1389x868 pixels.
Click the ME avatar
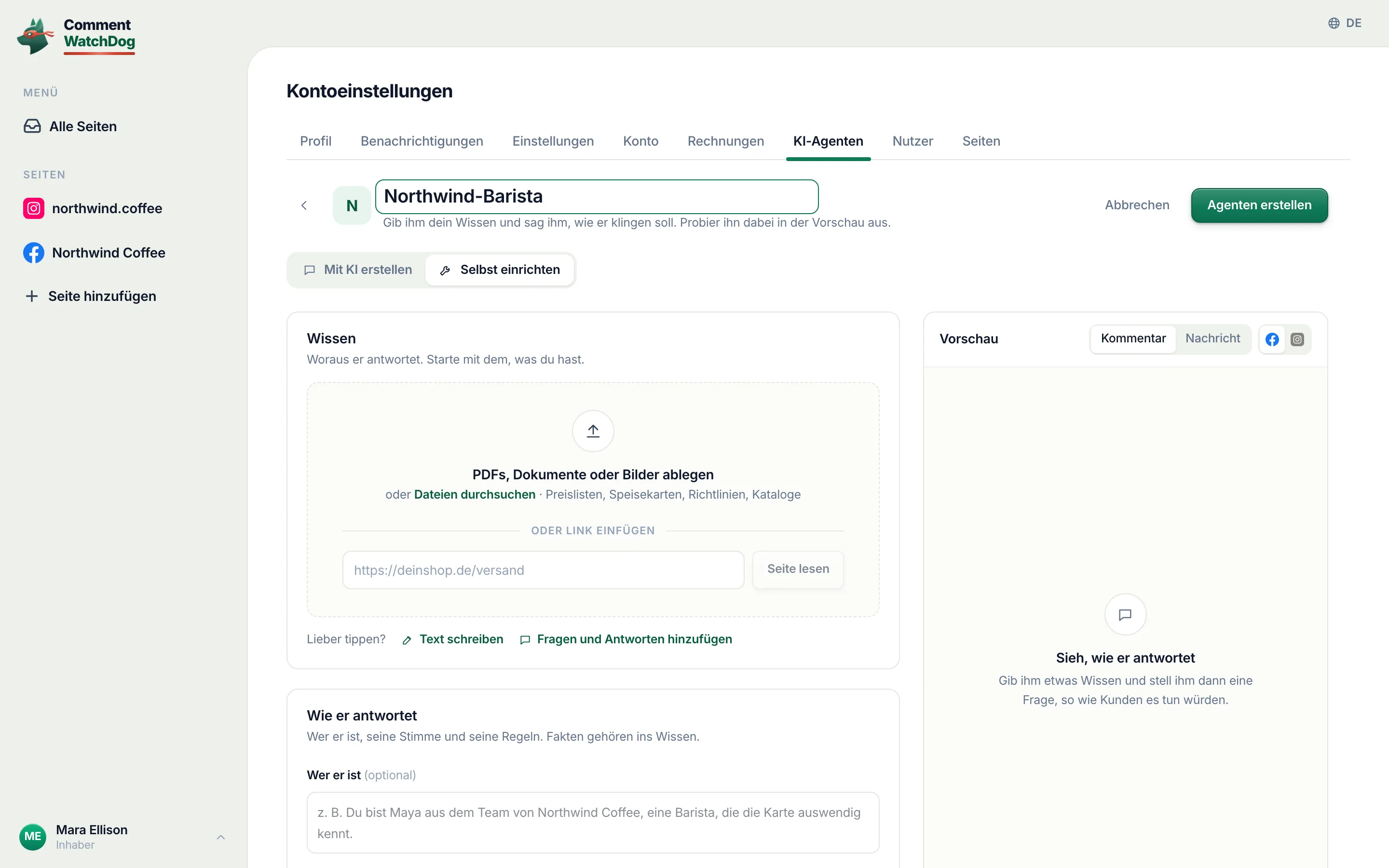coord(33,837)
